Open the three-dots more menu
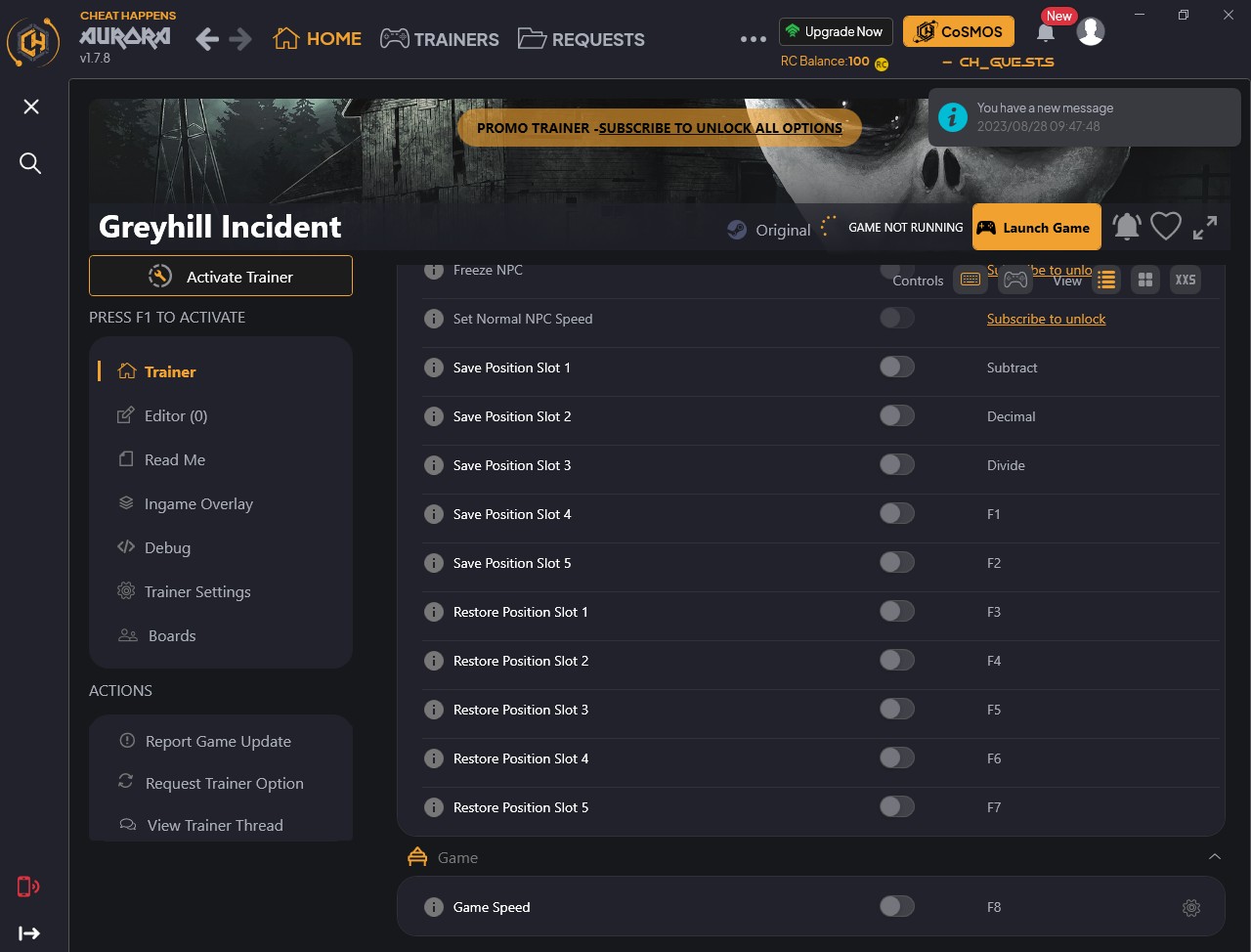 click(754, 39)
